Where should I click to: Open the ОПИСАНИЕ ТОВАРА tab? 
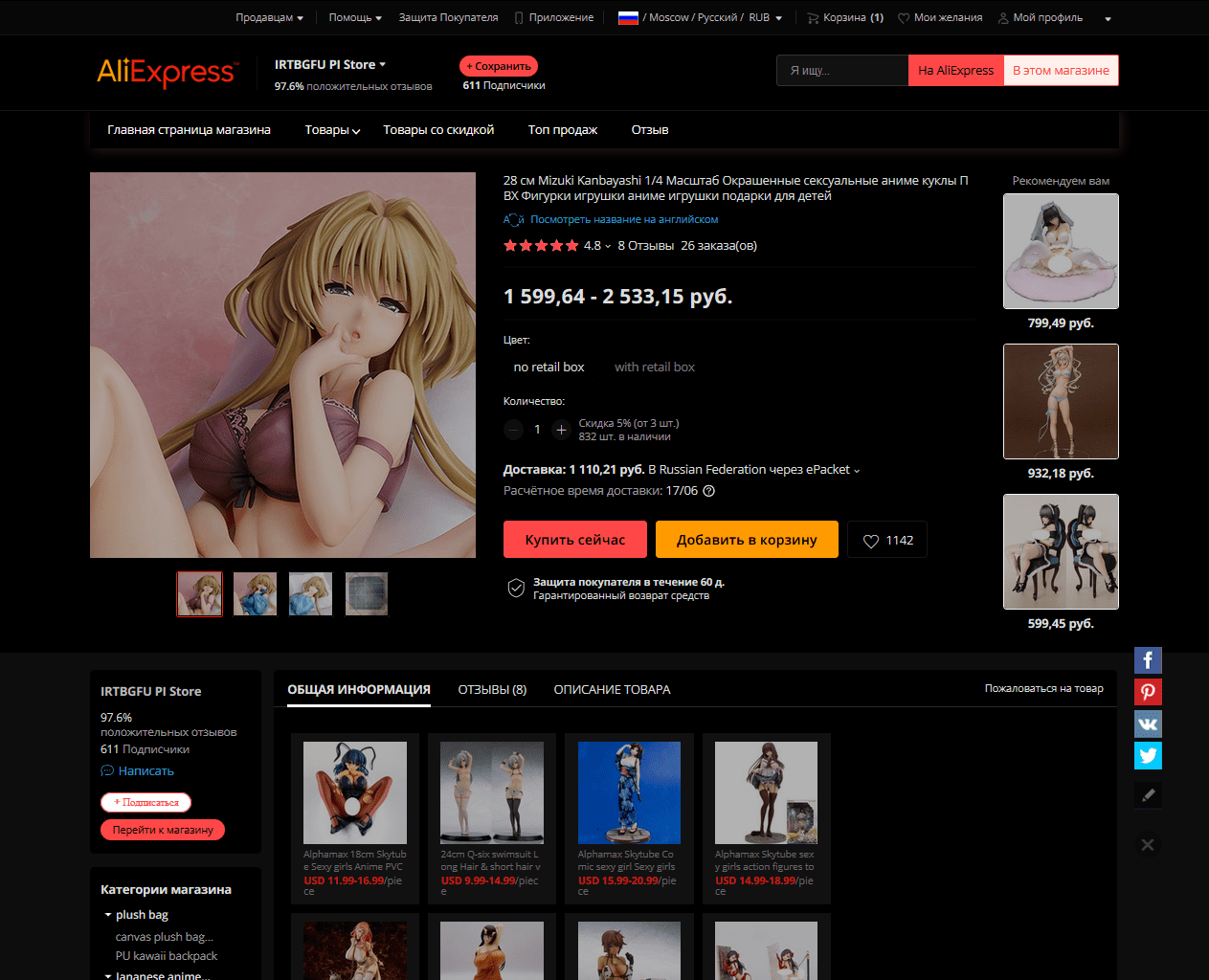[612, 688]
